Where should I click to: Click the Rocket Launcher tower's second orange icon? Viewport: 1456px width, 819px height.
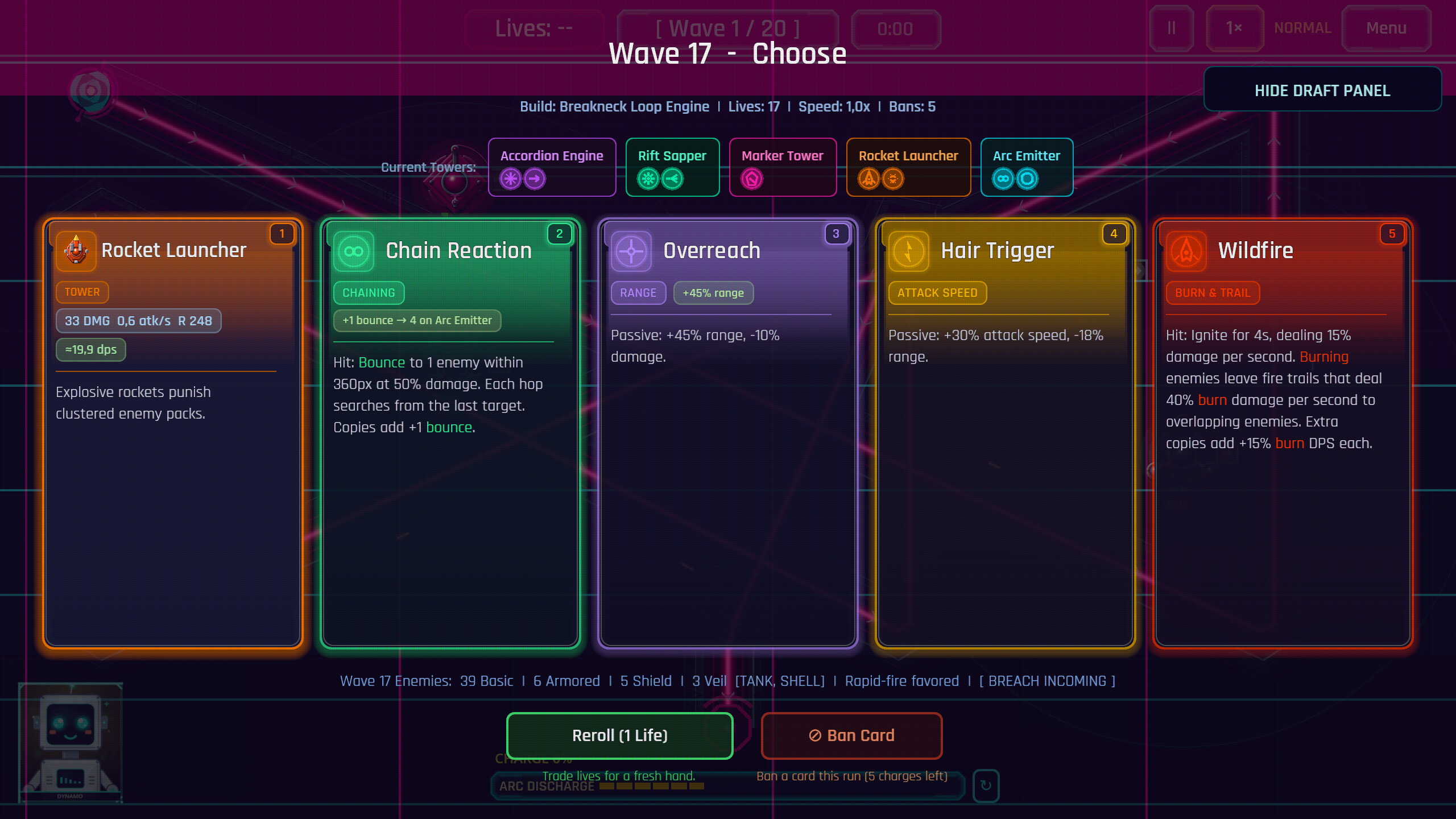pos(892,179)
